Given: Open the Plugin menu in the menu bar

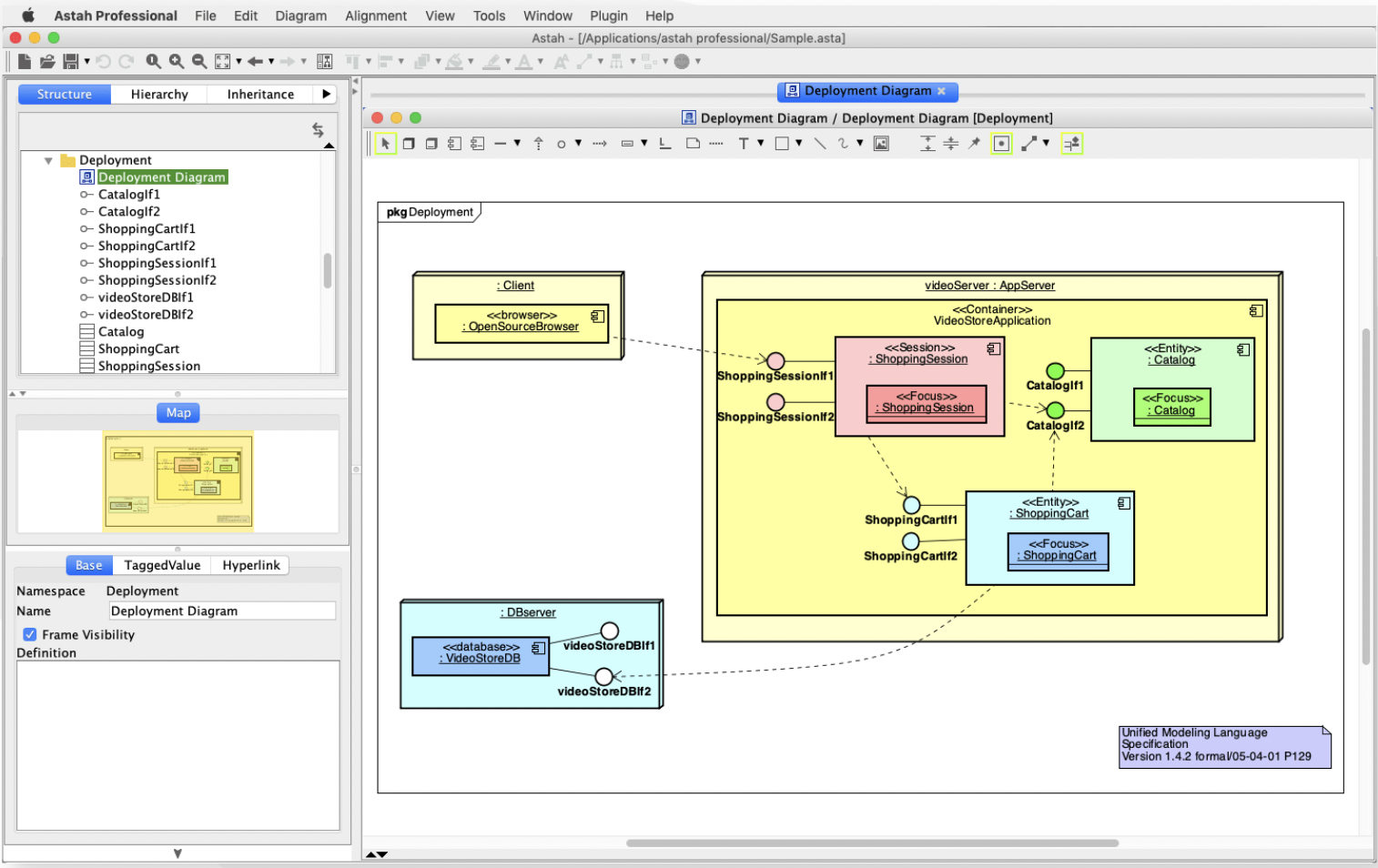Looking at the screenshot, I should 608,15.
